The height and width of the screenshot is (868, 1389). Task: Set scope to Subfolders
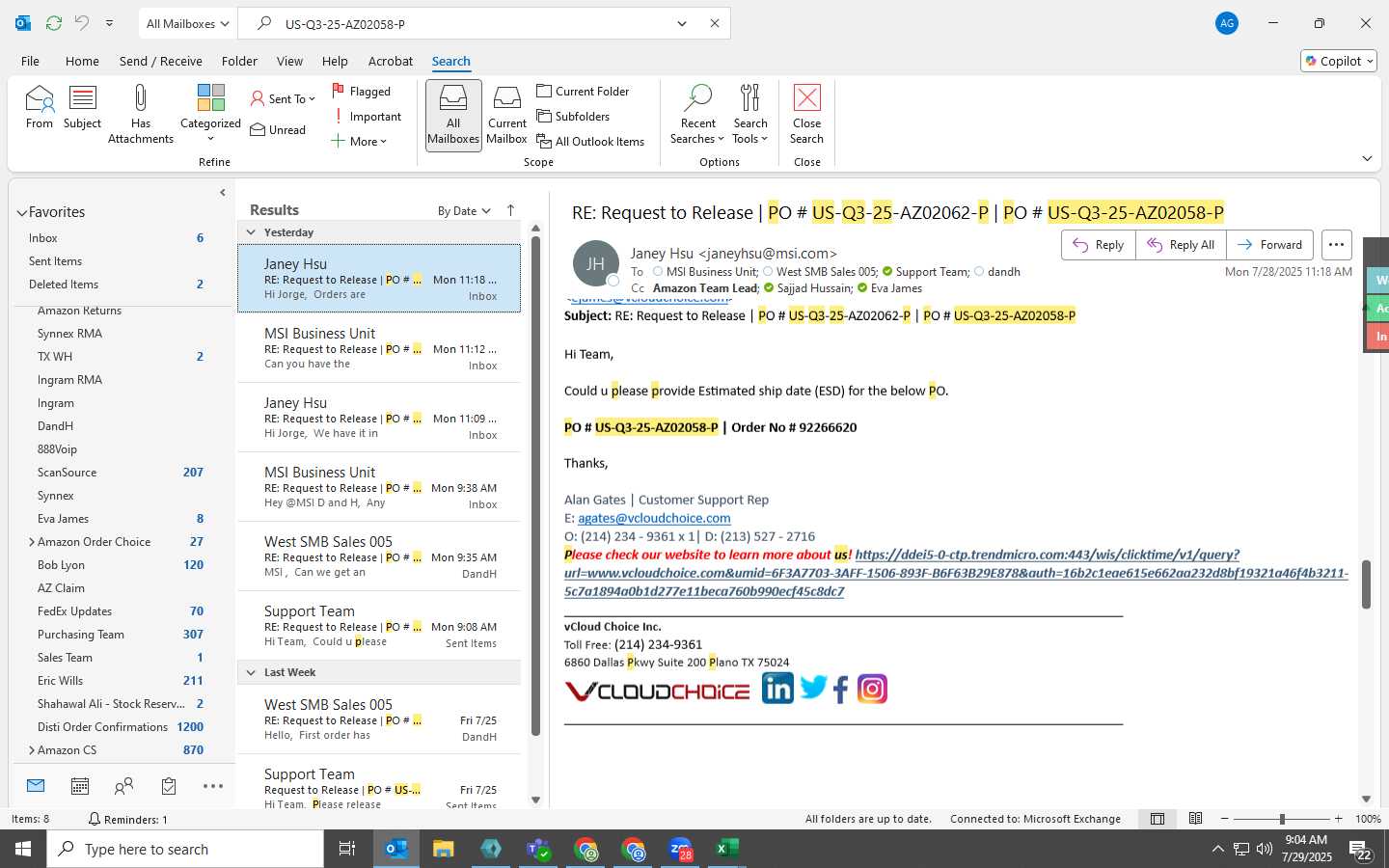tap(574, 116)
